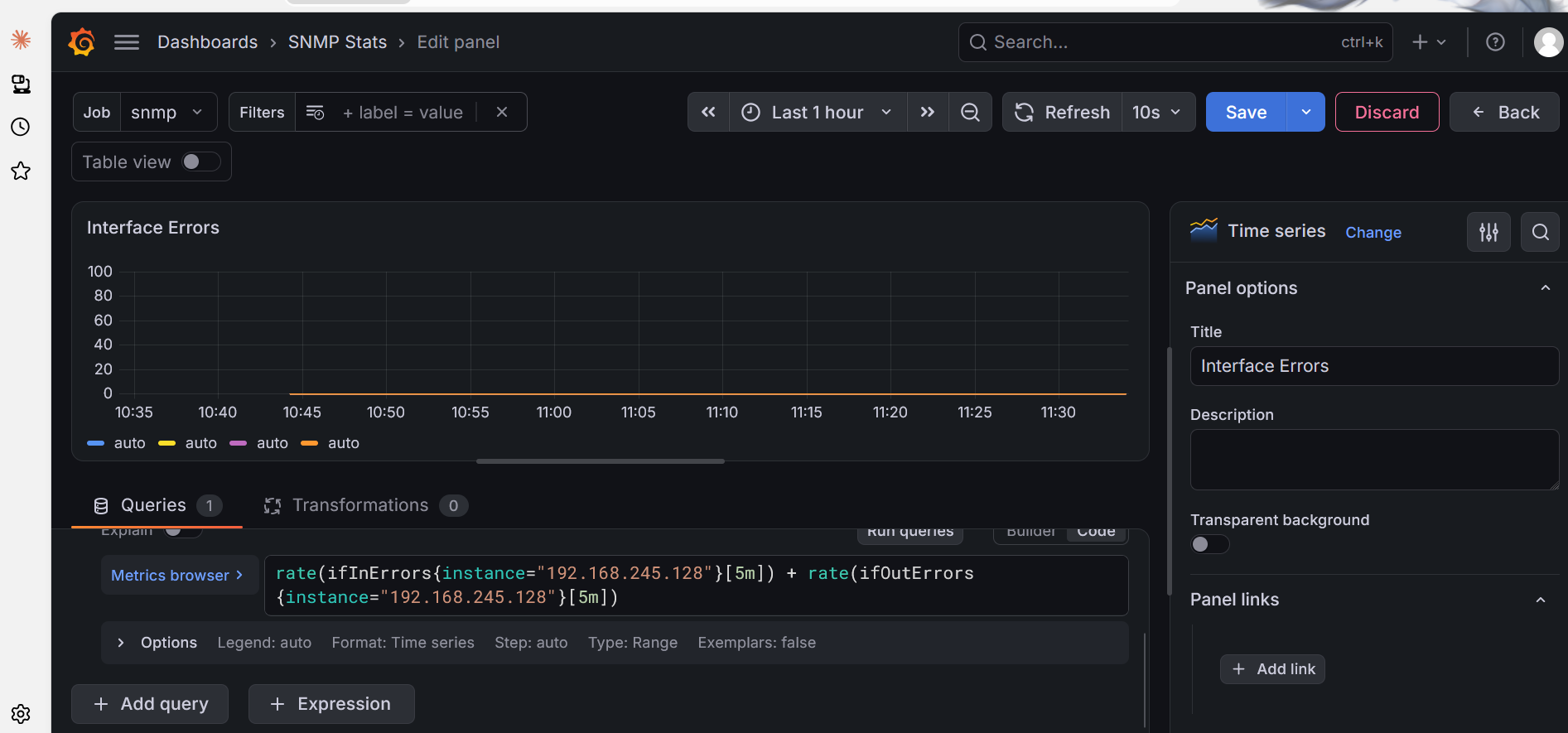Screen dimensions: 1568x733
Task: Click the PromQL query code editor
Action: [696, 586]
